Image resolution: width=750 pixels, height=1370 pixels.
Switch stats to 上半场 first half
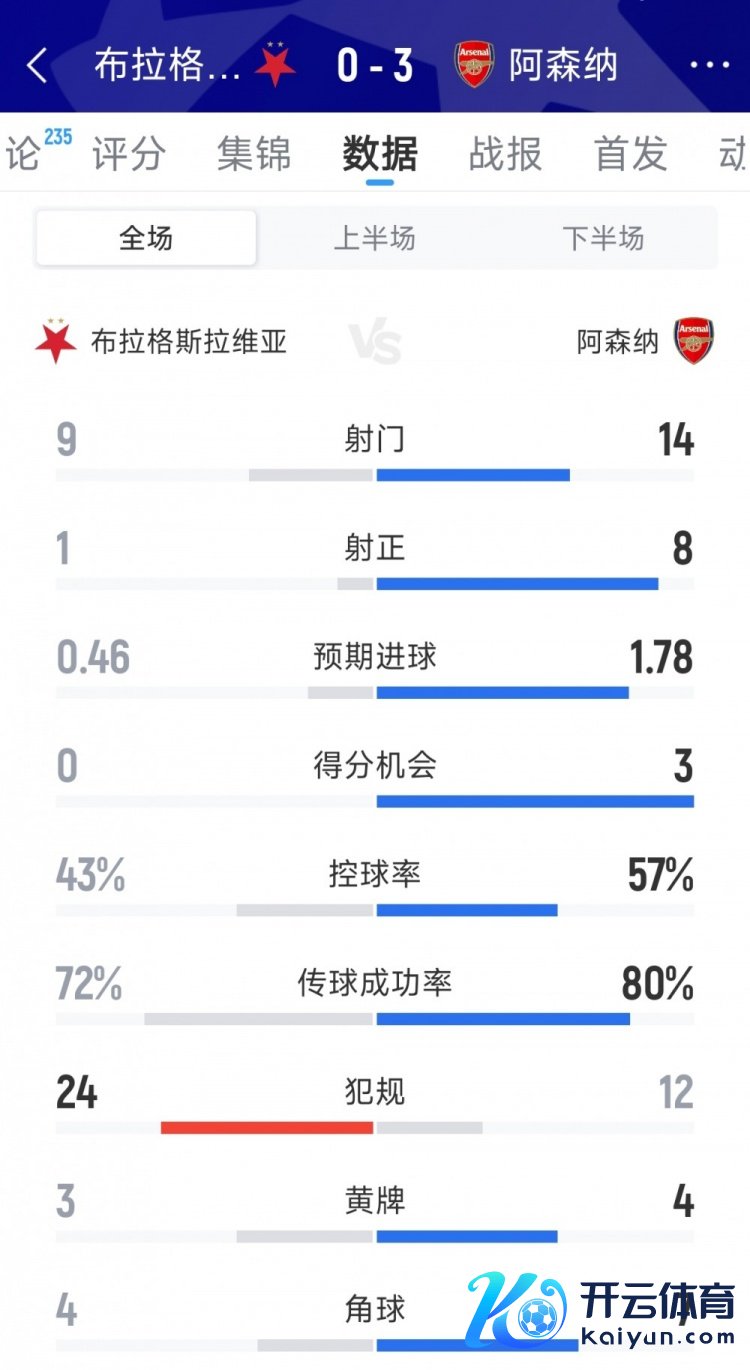pyautogui.click(x=374, y=238)
